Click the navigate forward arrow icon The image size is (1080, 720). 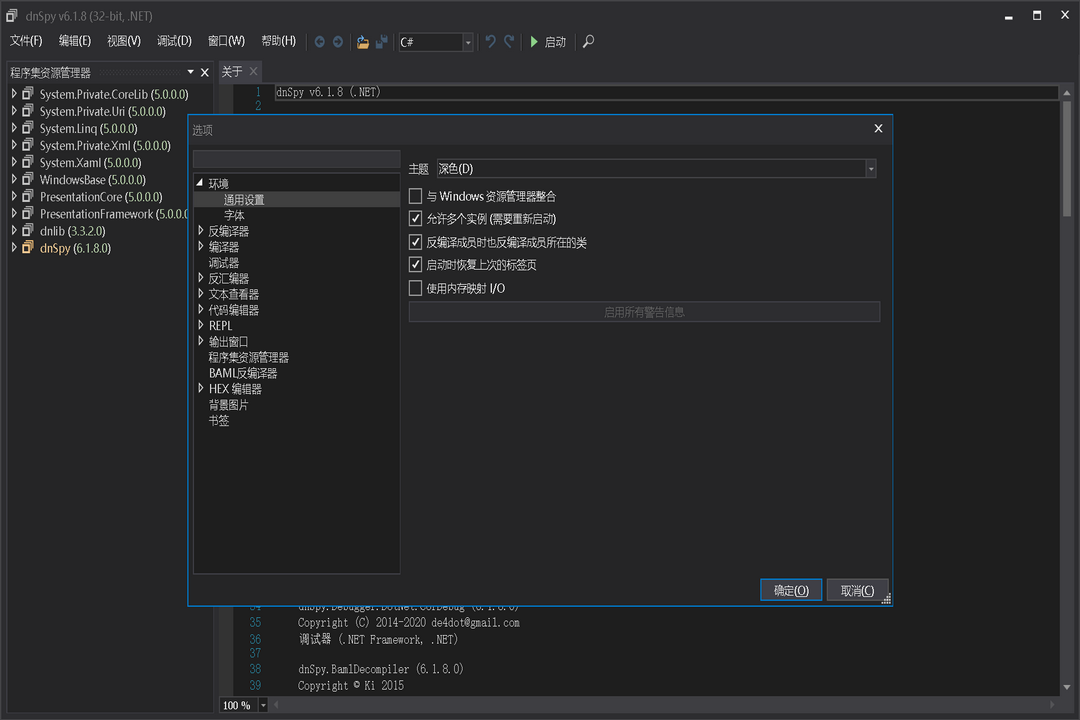point(337,41)
